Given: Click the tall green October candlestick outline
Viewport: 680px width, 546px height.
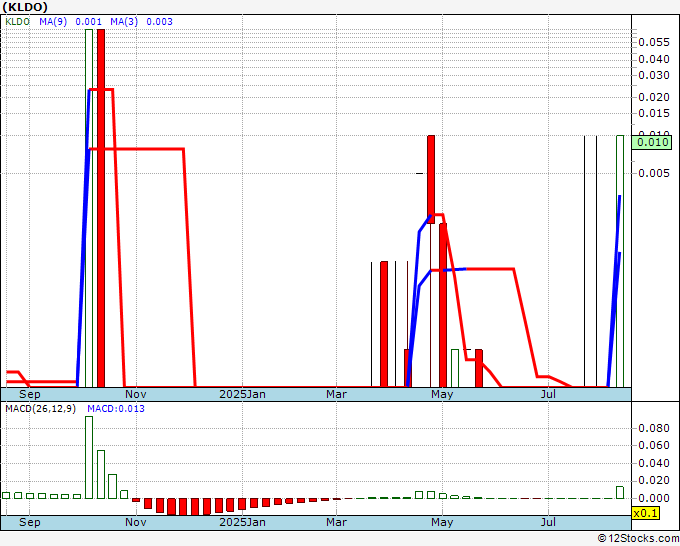Looking at the screenshot, I should [89, 208].
